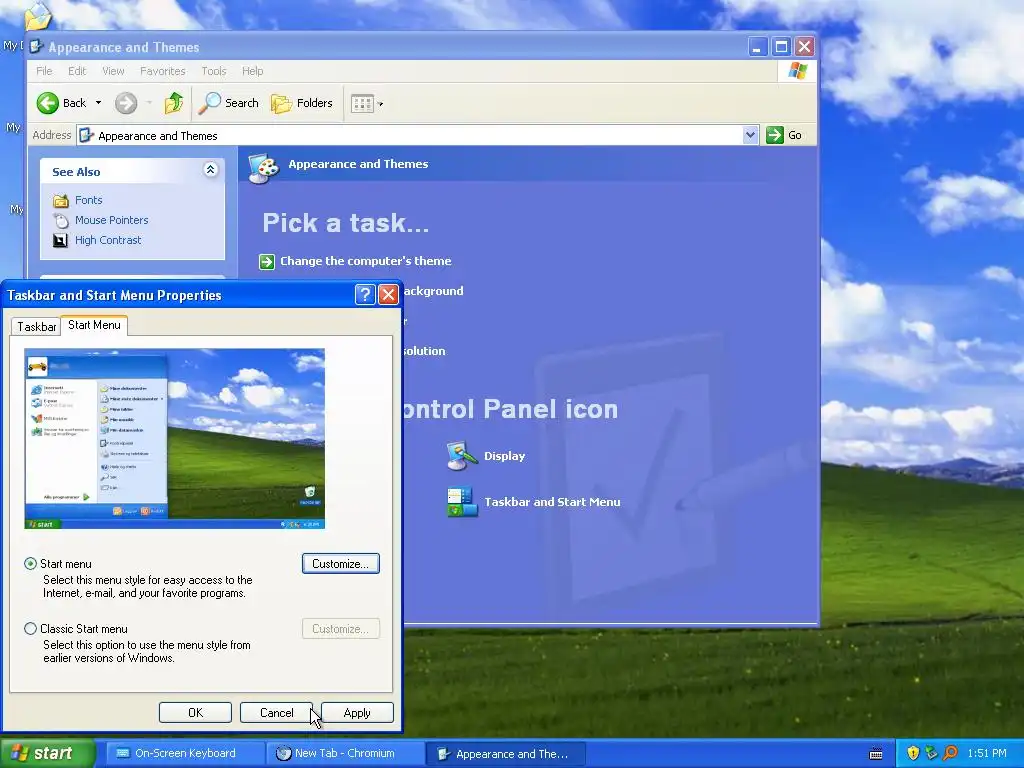This screenshot has width=1024, height=768.
Task: Click the Forward arrow icon in toolbar
Action: [126, 103]
